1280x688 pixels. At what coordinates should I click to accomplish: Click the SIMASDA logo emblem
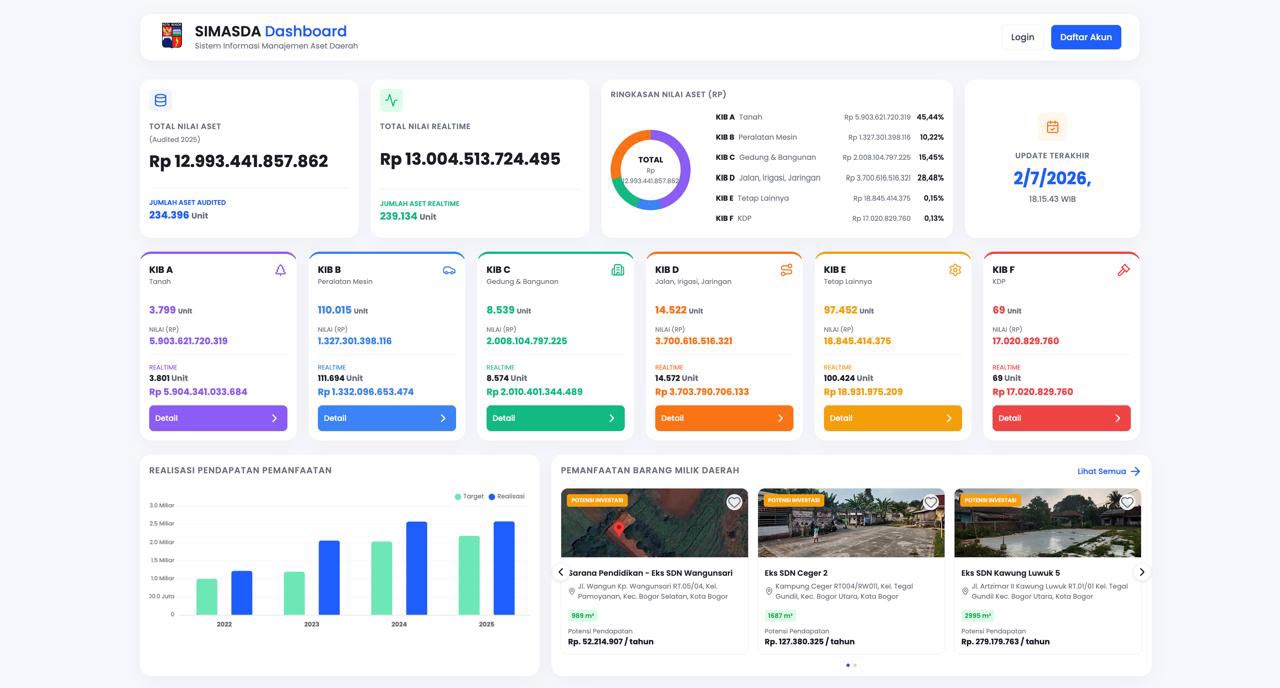172,36
